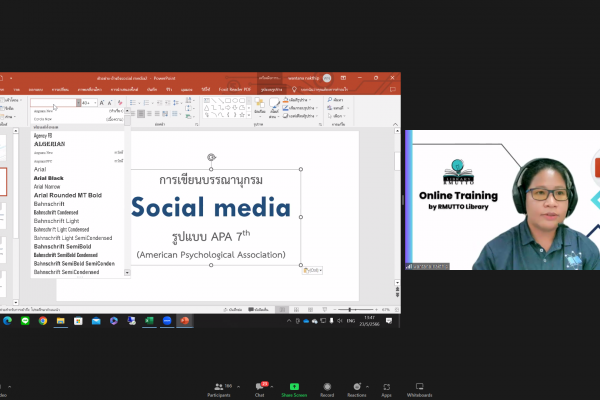Click the zoom in plus button
Viewport: 600px width, 400px height.
coord(377,309)
